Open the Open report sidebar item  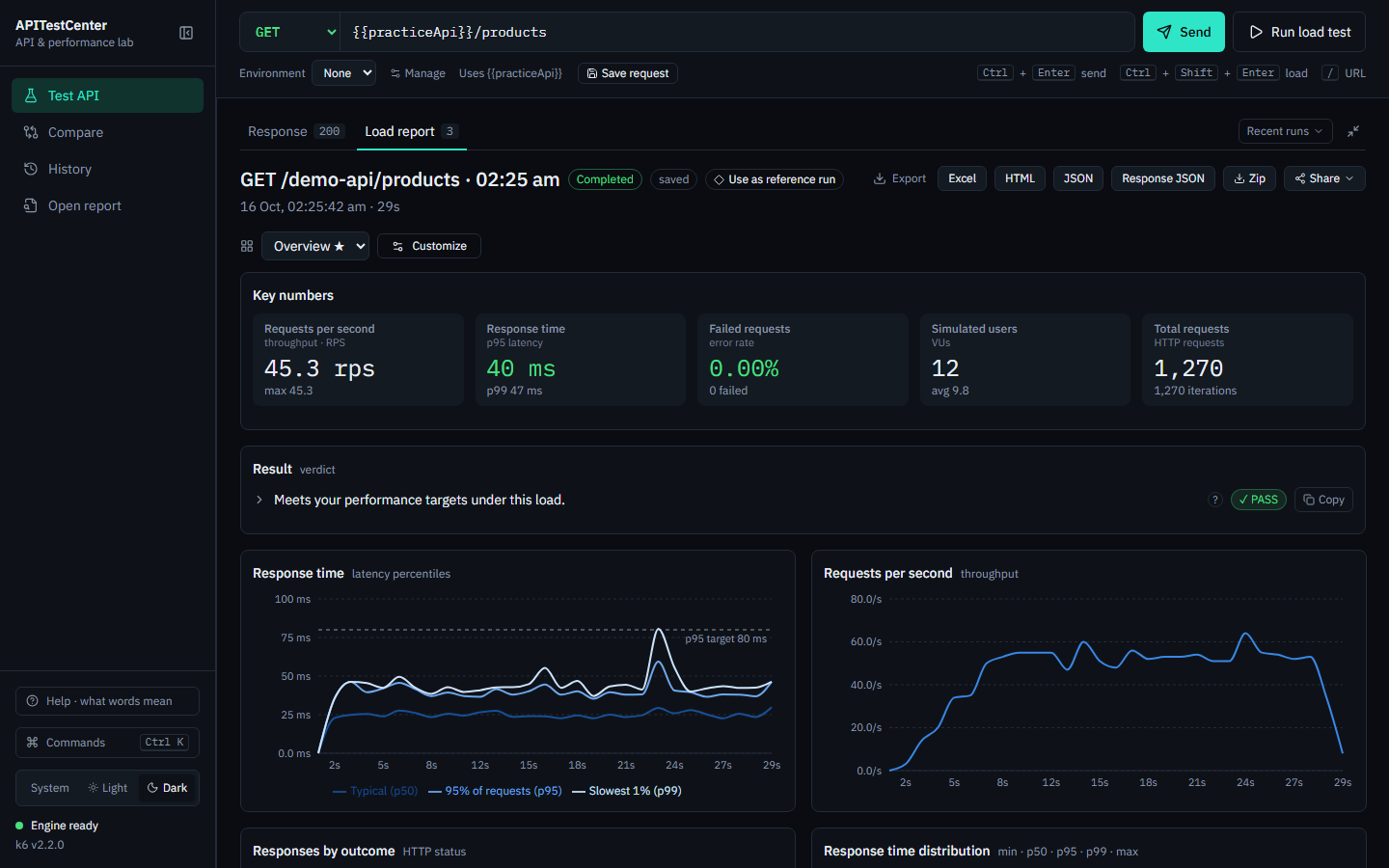(x=107, y=205)
